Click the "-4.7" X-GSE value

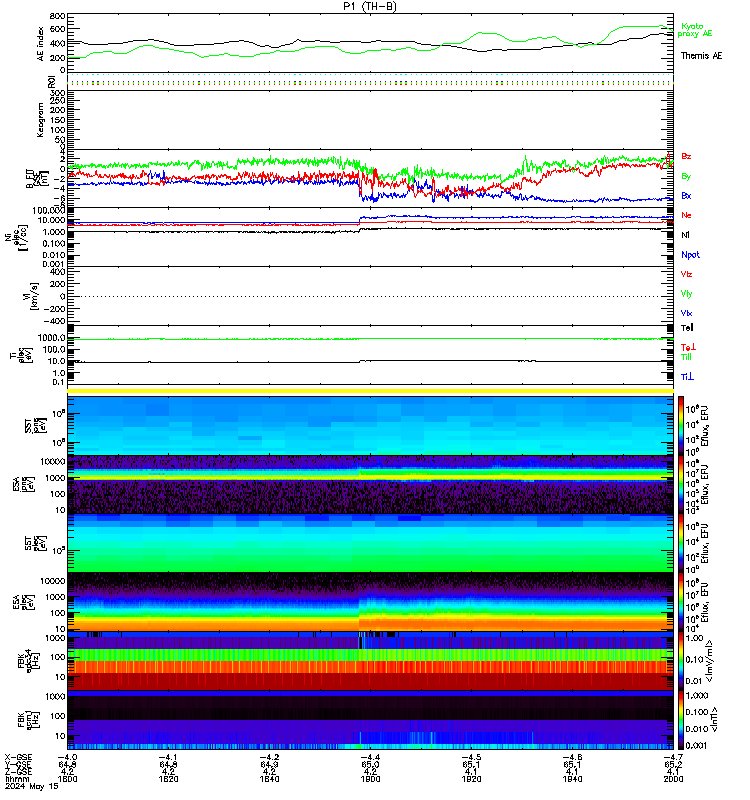click(673, 758)
